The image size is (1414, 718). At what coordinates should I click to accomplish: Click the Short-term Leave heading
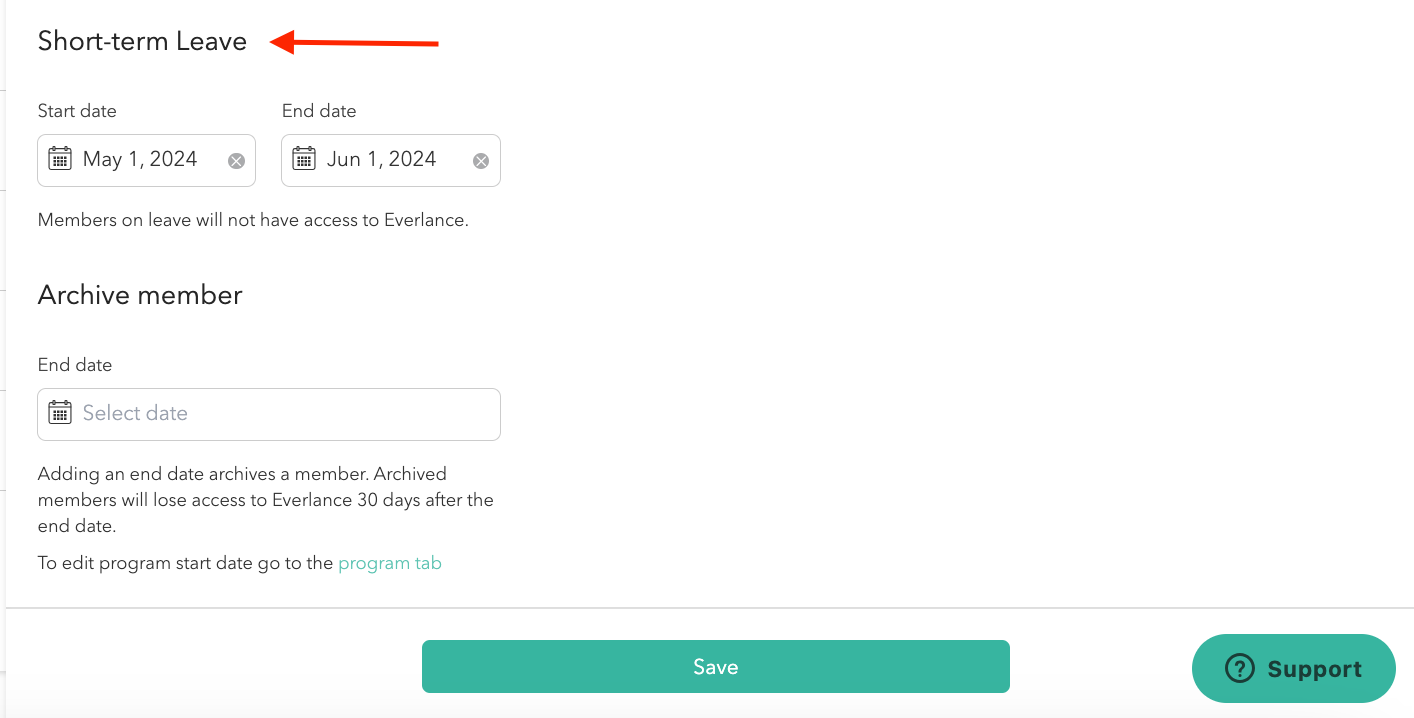pos(142,41)
